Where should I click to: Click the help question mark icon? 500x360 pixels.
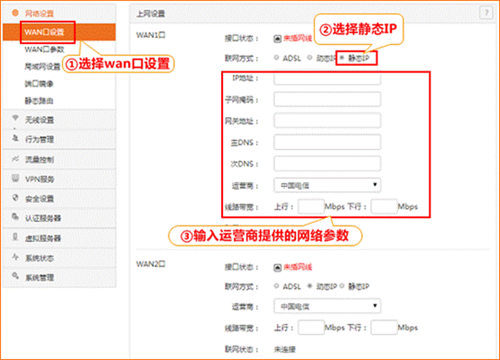tap(486, 13)
